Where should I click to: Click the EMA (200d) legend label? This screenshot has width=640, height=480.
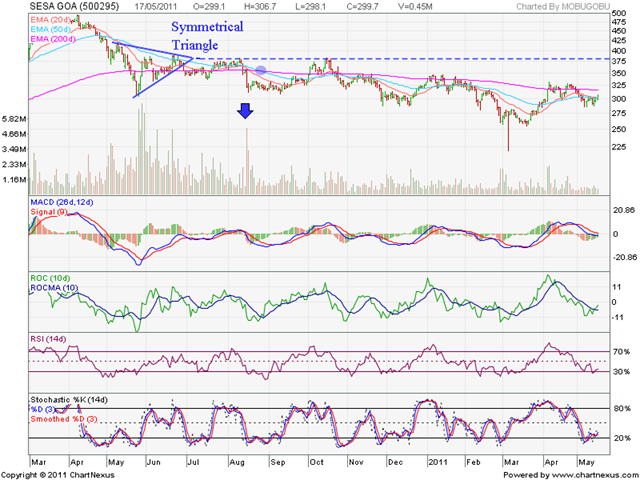(53, 39)
